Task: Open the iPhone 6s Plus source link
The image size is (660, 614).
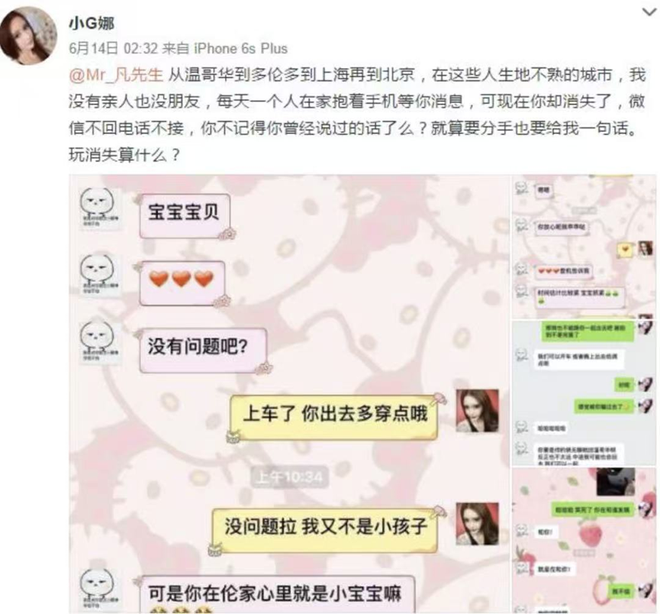Action: tap(240, 48)
